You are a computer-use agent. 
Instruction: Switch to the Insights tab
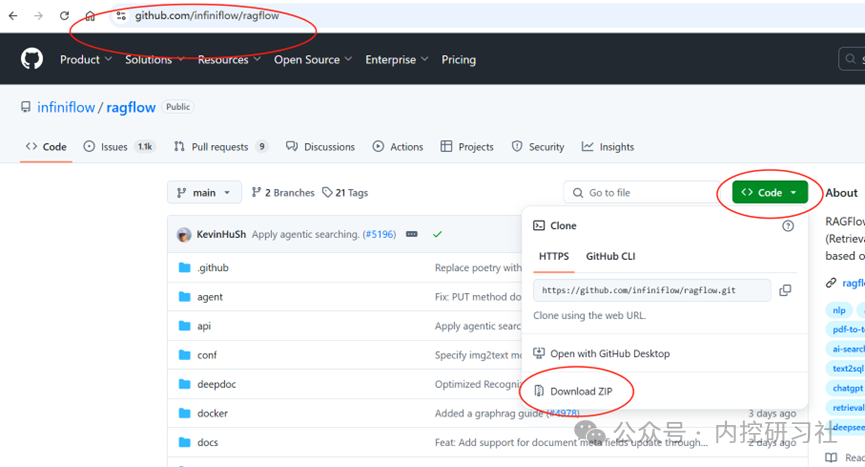coord(608,147)
